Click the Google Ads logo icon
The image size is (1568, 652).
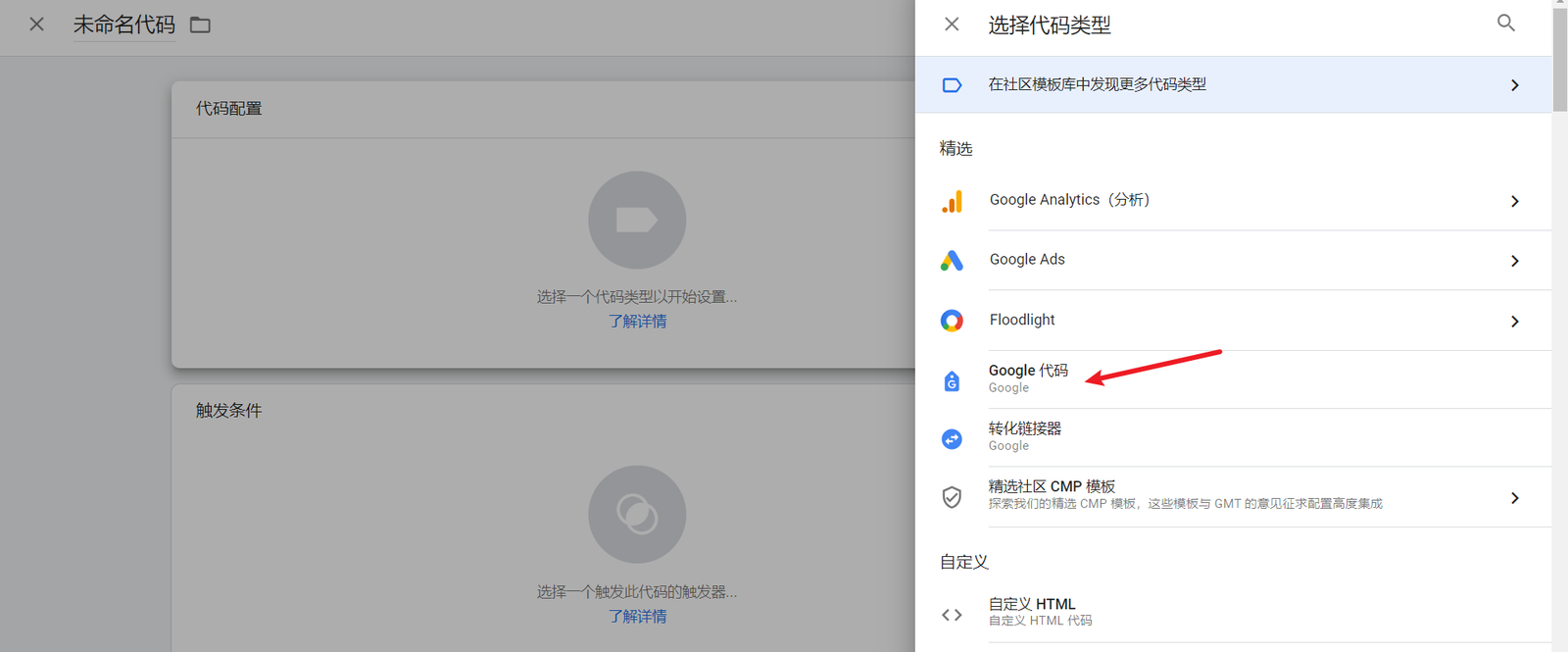[952, 260]
